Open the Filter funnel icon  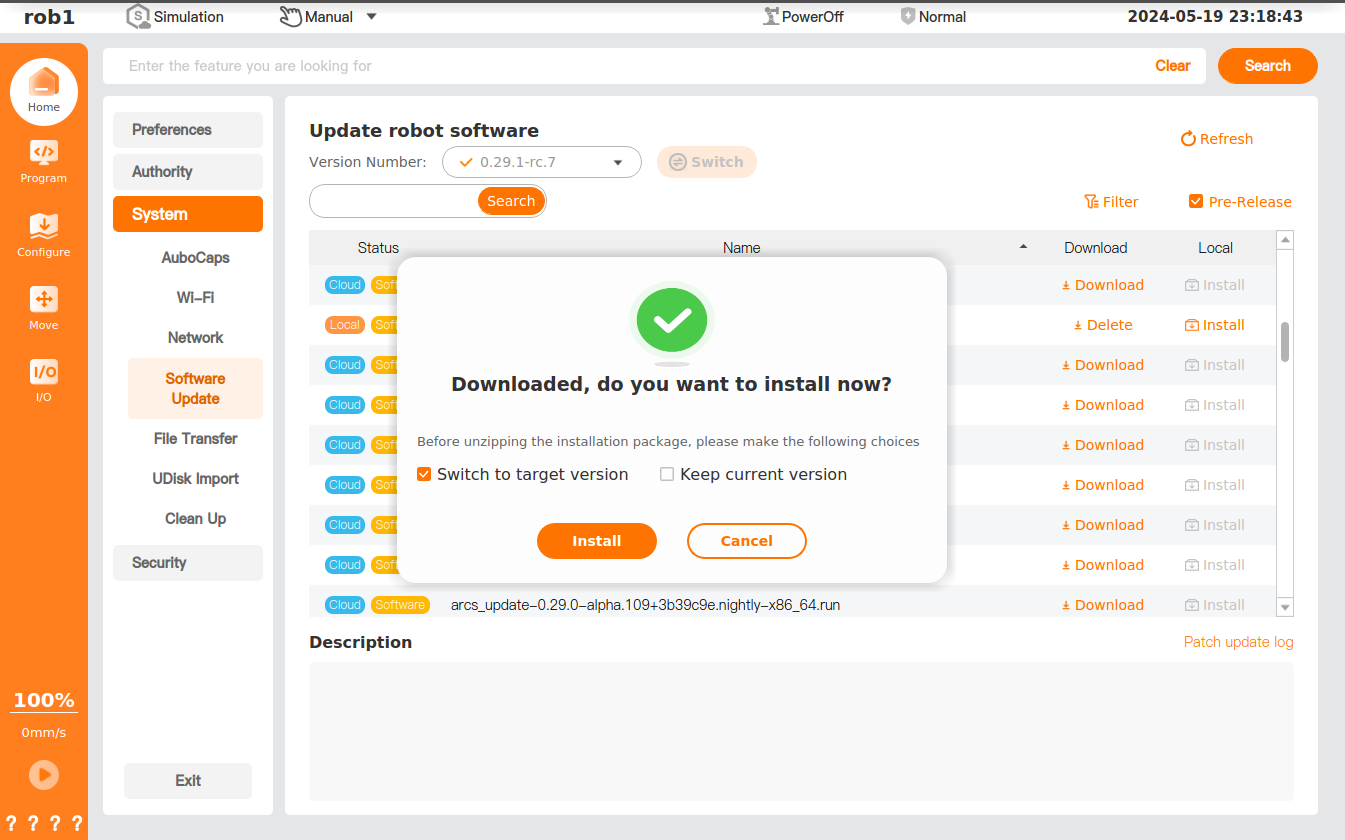click(x=1091, y=202)
